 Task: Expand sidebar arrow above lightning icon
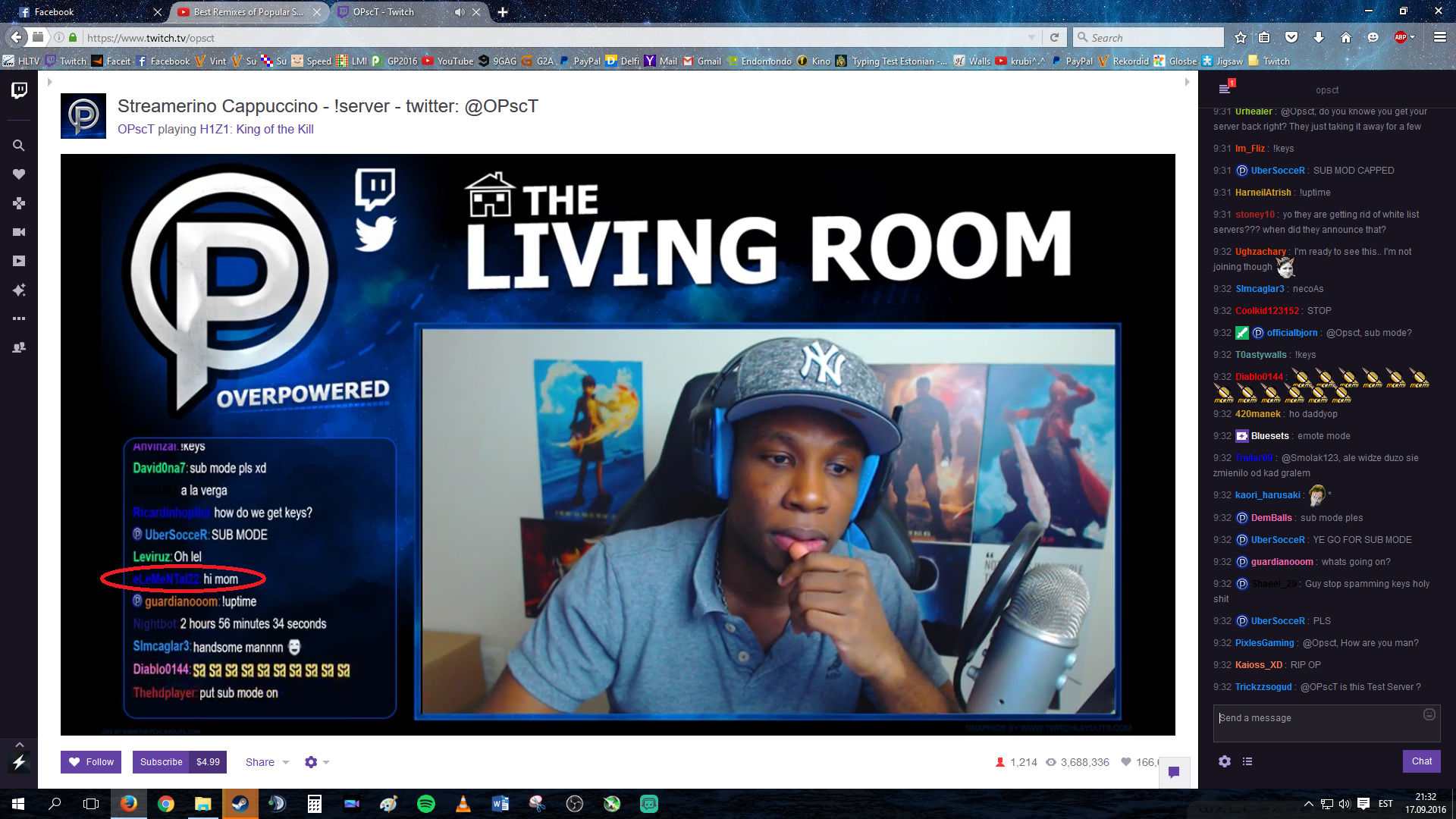[20, 745]
